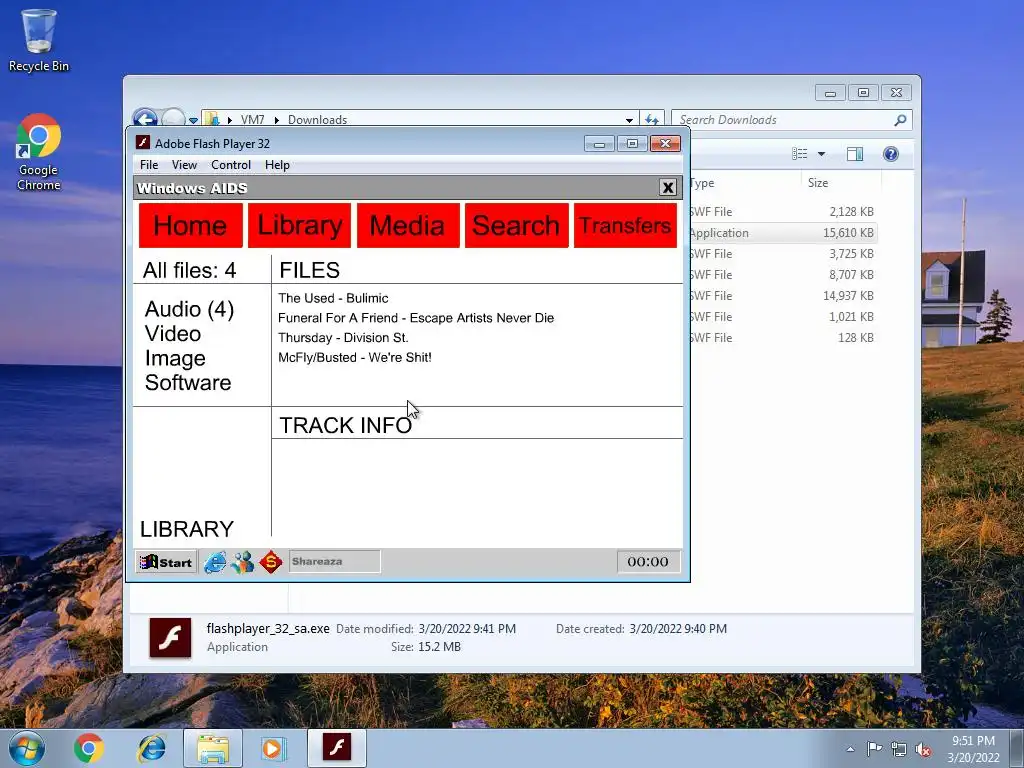Image resolution: width=1024 pixels, height=768 pixels.
Task: Open the recent pages dropdown beside the Forward button
Action: coord(193,121)
